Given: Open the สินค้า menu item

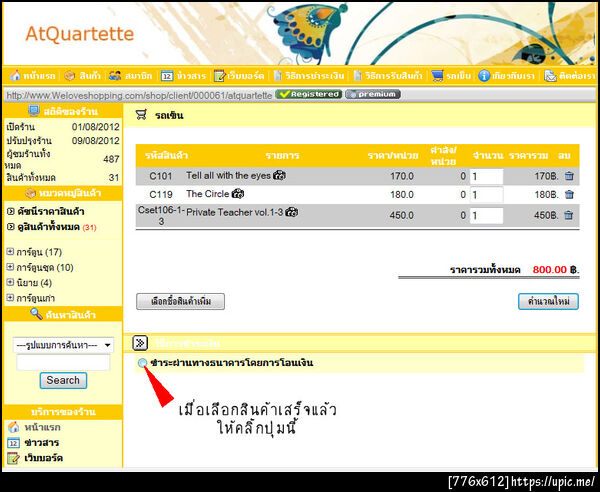Looking at the screenshot, I should pyautogui.click(x=90, y=76).
